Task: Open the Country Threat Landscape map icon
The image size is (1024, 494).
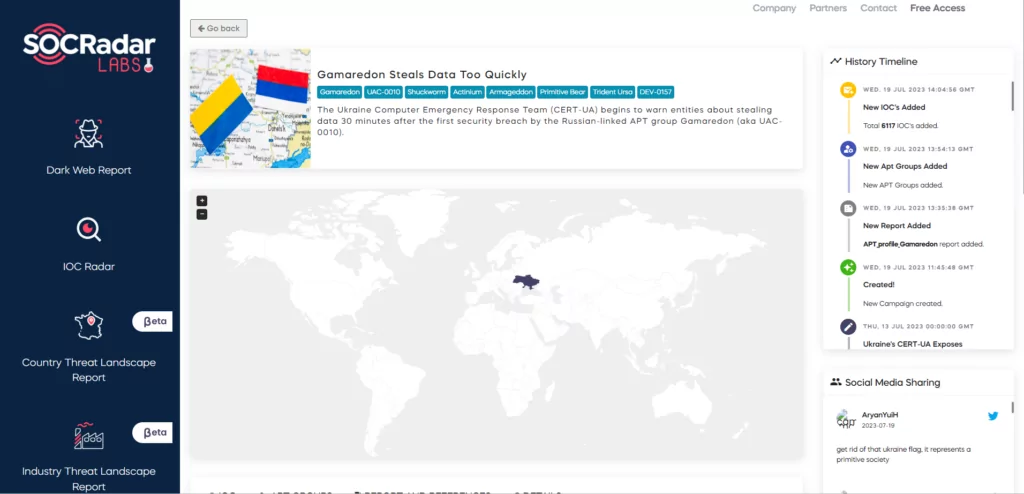Action: coord(88,325)
